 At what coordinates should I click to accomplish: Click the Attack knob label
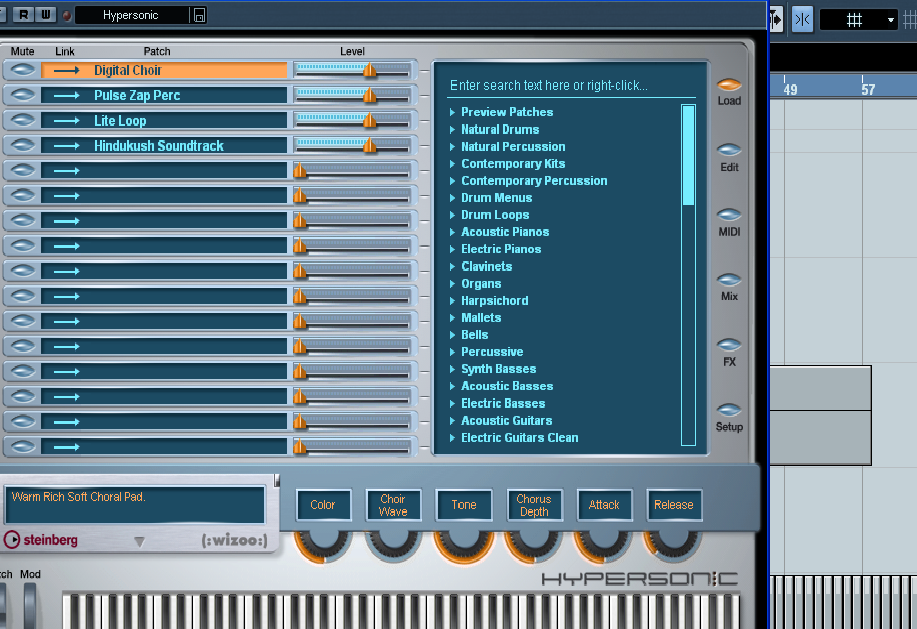coord(604,505)
